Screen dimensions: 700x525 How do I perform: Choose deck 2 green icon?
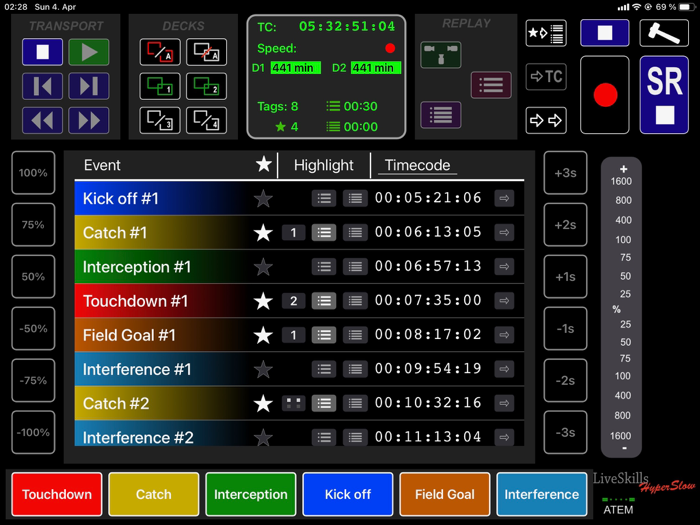(206, 86)
